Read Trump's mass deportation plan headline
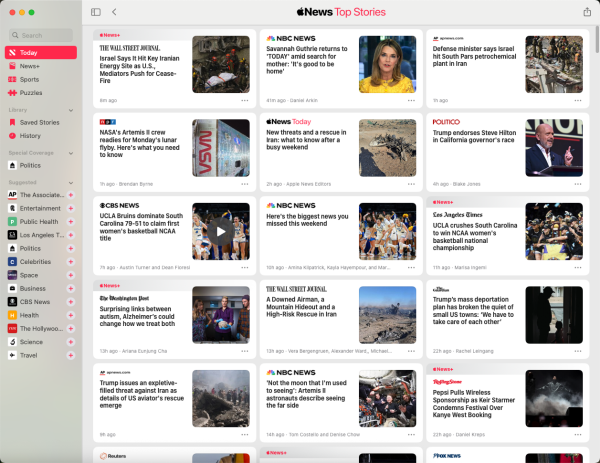Image resolution: width=600 pixels, height=463 pixels. [x=473, y=310]
